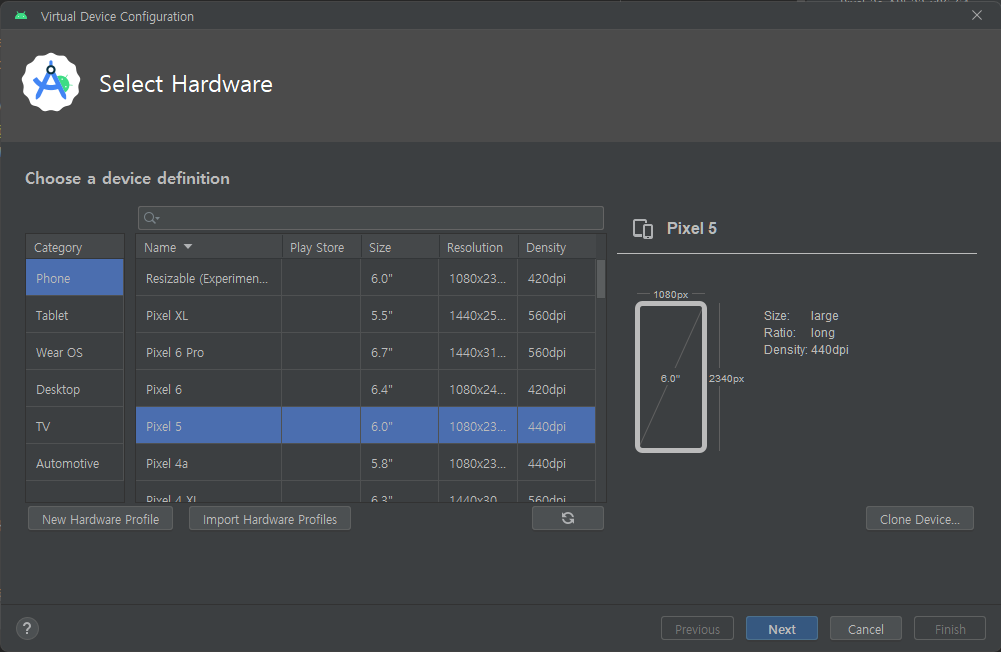Proceed with the Next button
This screenshot has width=1001, height=652.
pyautogui.click(x=781, y=628)
